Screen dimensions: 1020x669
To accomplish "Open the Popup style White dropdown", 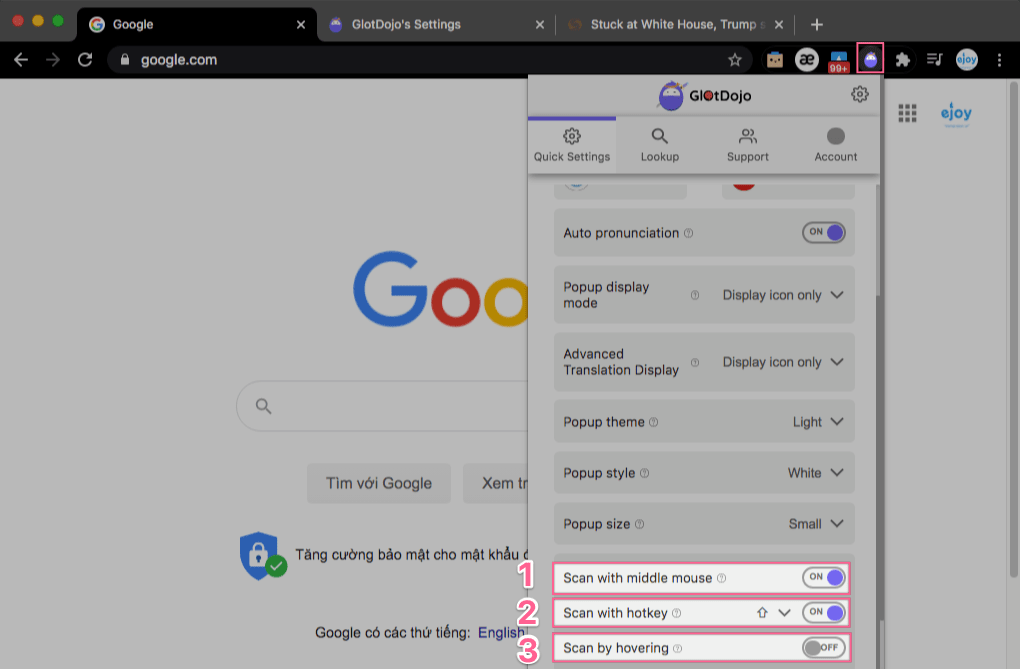I will click(x=816, y=472).
